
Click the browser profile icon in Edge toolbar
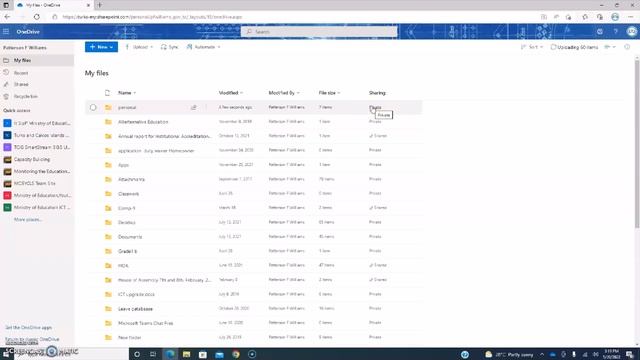615,17
